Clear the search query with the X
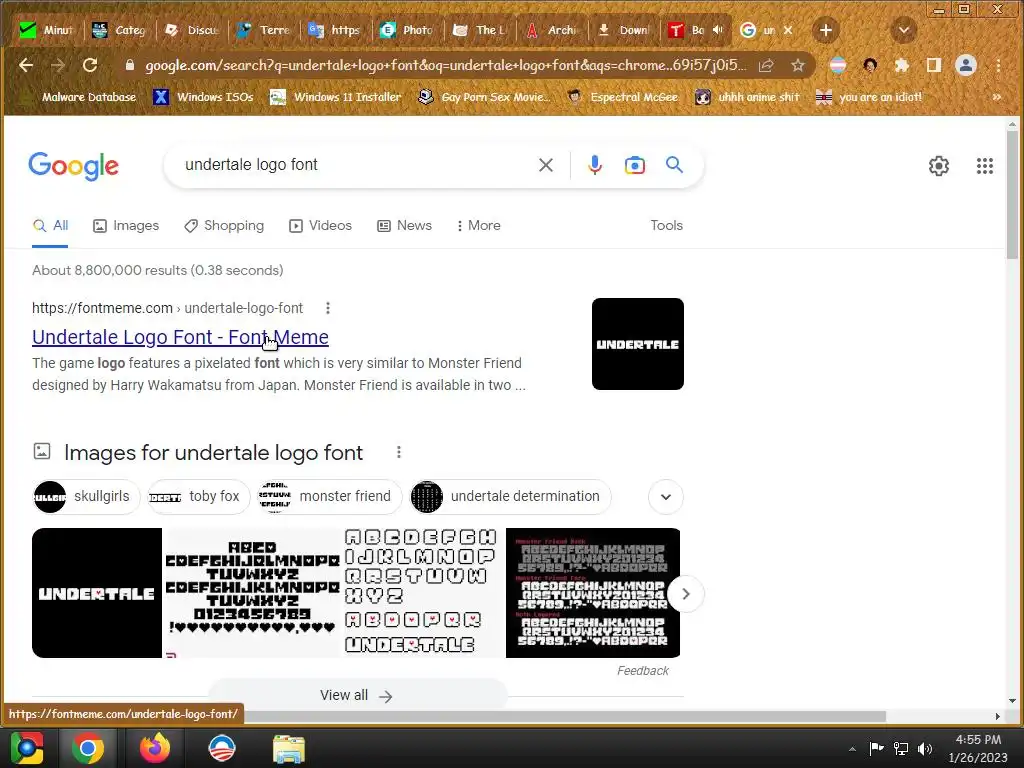The image size is (1024, 768). coord(546,165)
